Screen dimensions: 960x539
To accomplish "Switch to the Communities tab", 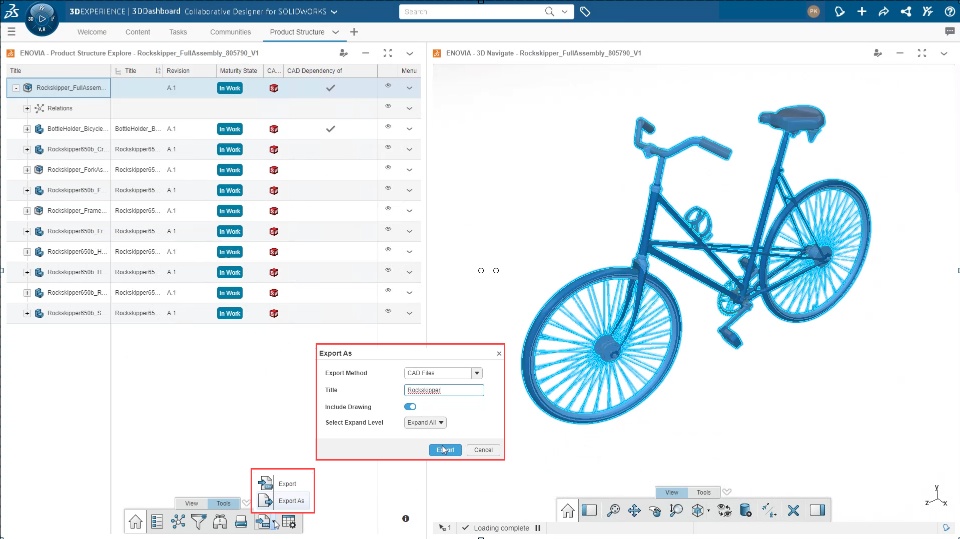I will [230, 32].
